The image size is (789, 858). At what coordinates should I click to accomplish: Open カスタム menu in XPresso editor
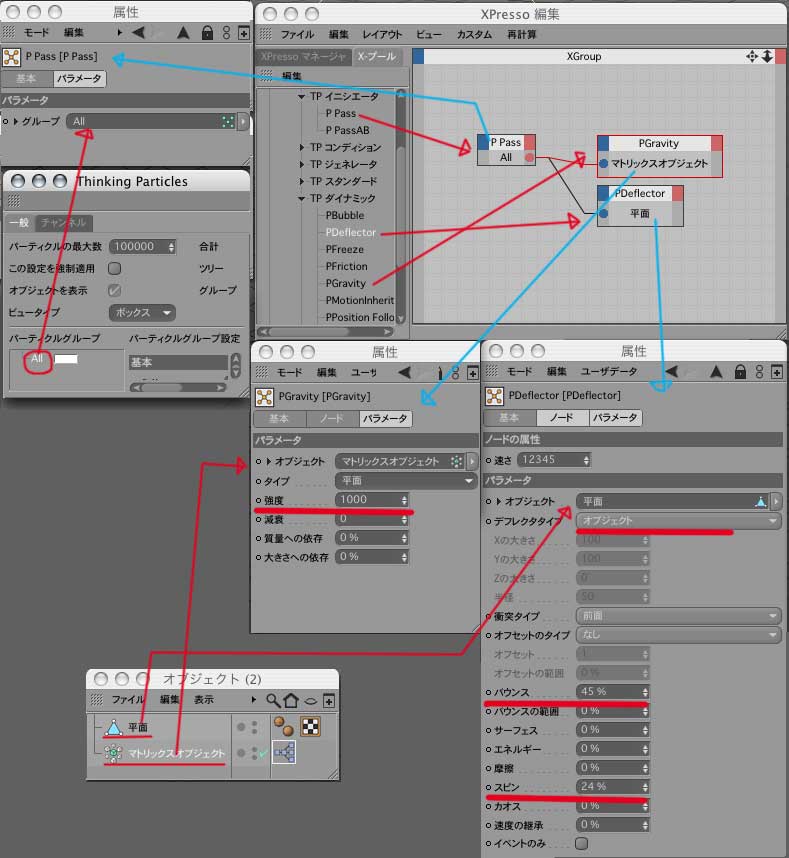point(474,34)
